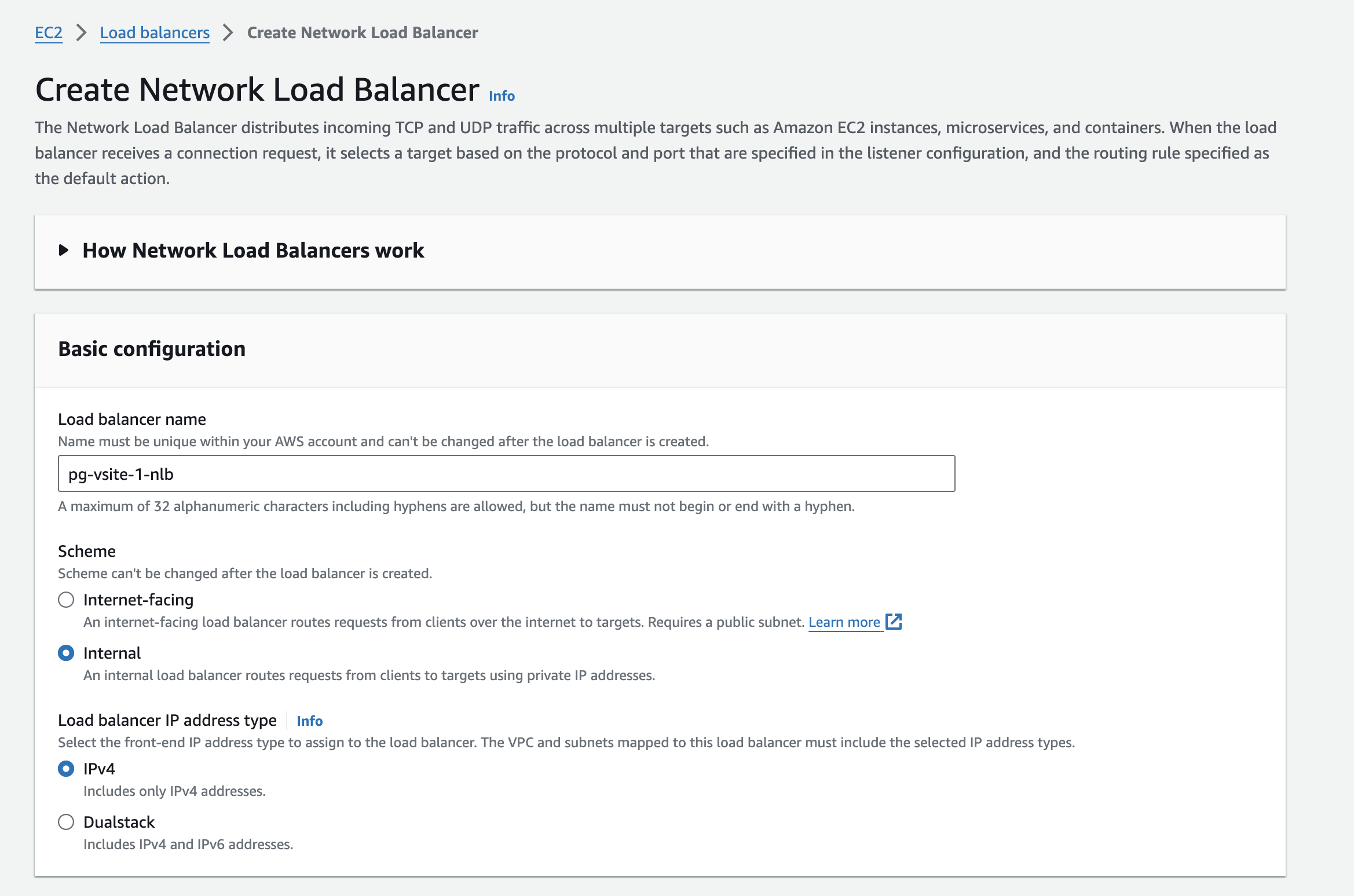1354x896 pixels.
Task: Click the Dualstack label text
Action: [119, 822]
